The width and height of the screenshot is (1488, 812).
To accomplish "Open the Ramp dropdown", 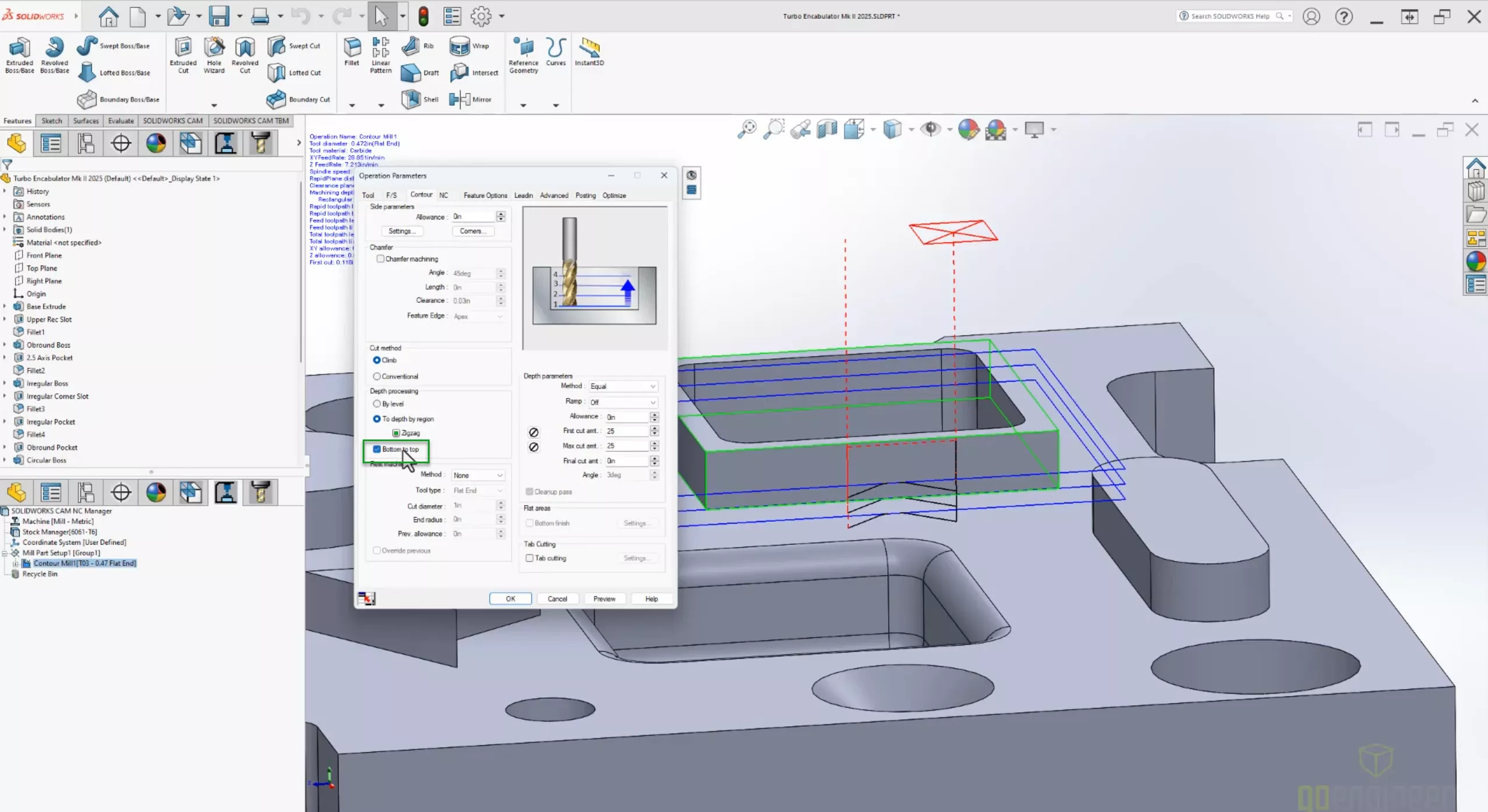I will pyautogui.click(x=623, y=402).
